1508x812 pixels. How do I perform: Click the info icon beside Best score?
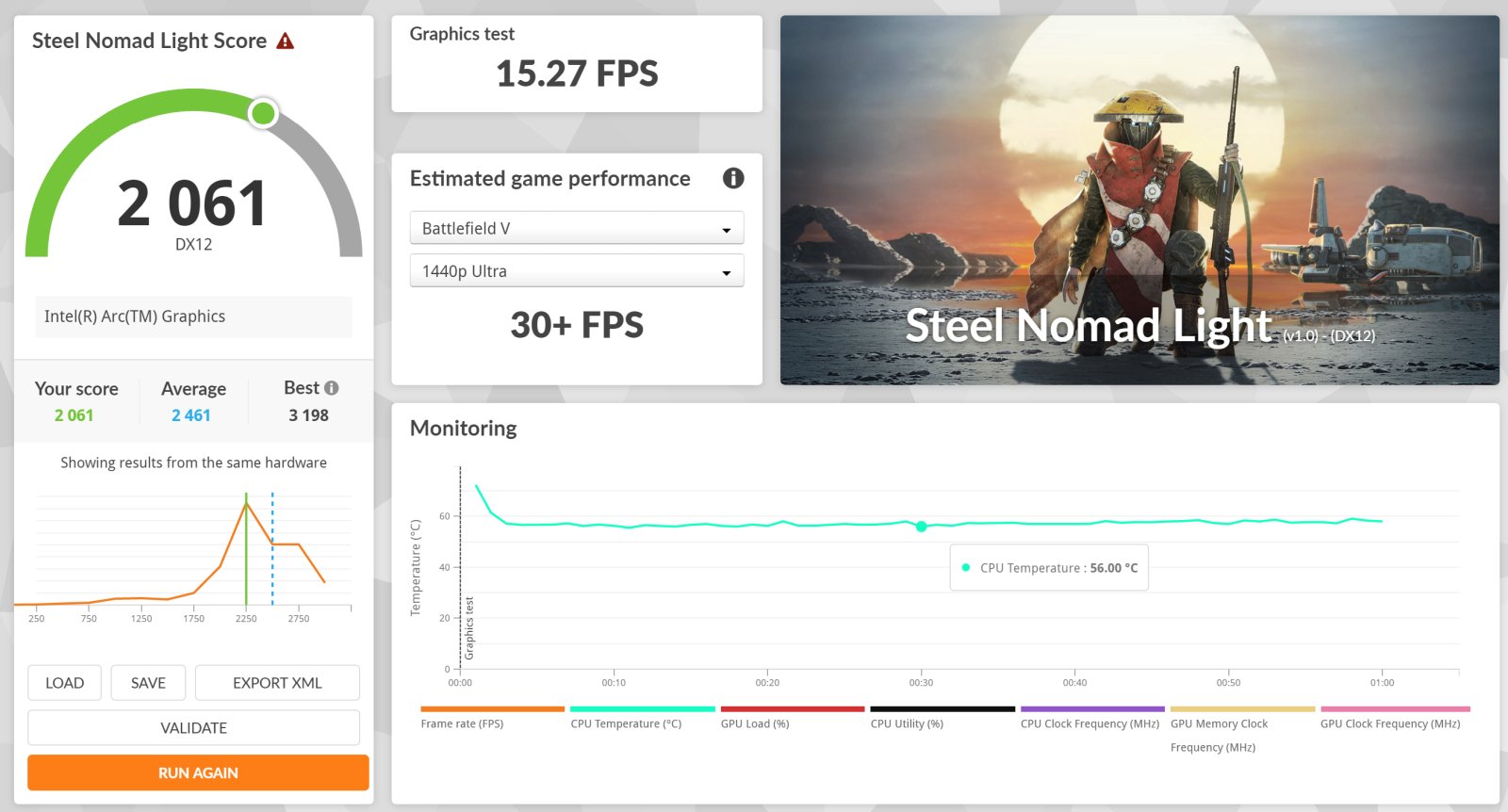(x=331, y=388)
